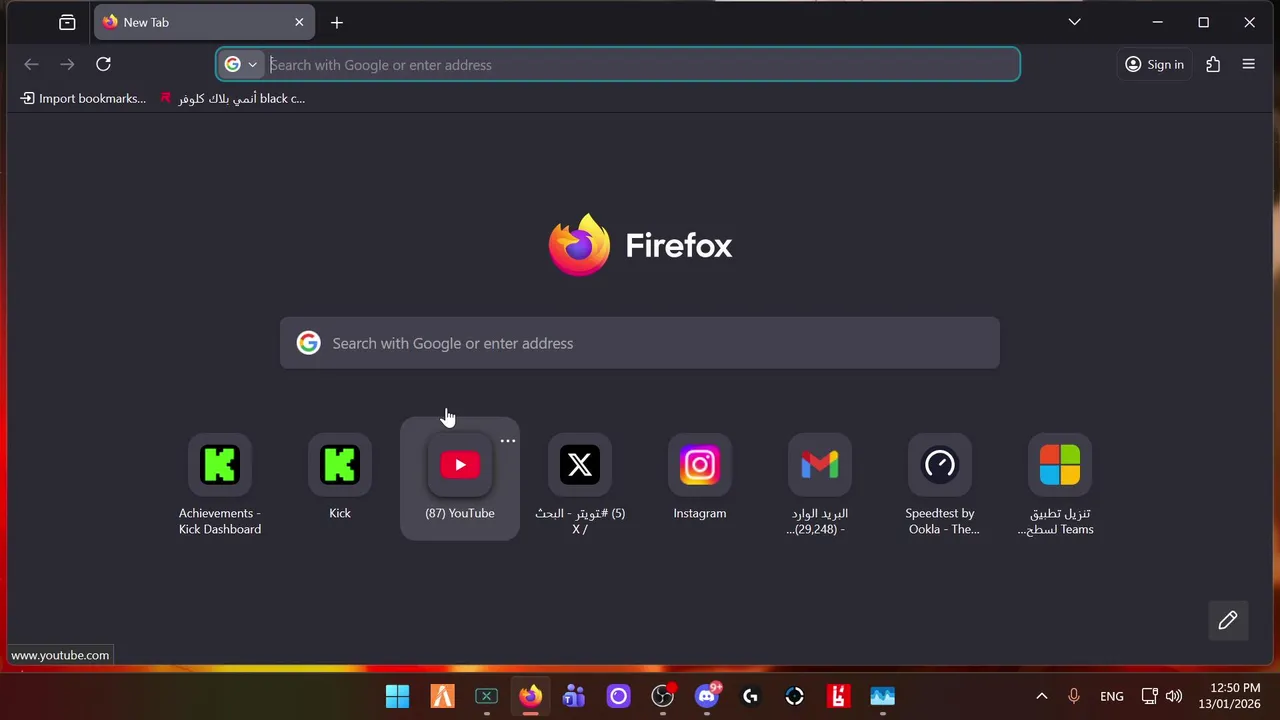Open the Instagram shortcut tile
The width and height of the screenshot is (1280, 720).
tap(700, 477)
